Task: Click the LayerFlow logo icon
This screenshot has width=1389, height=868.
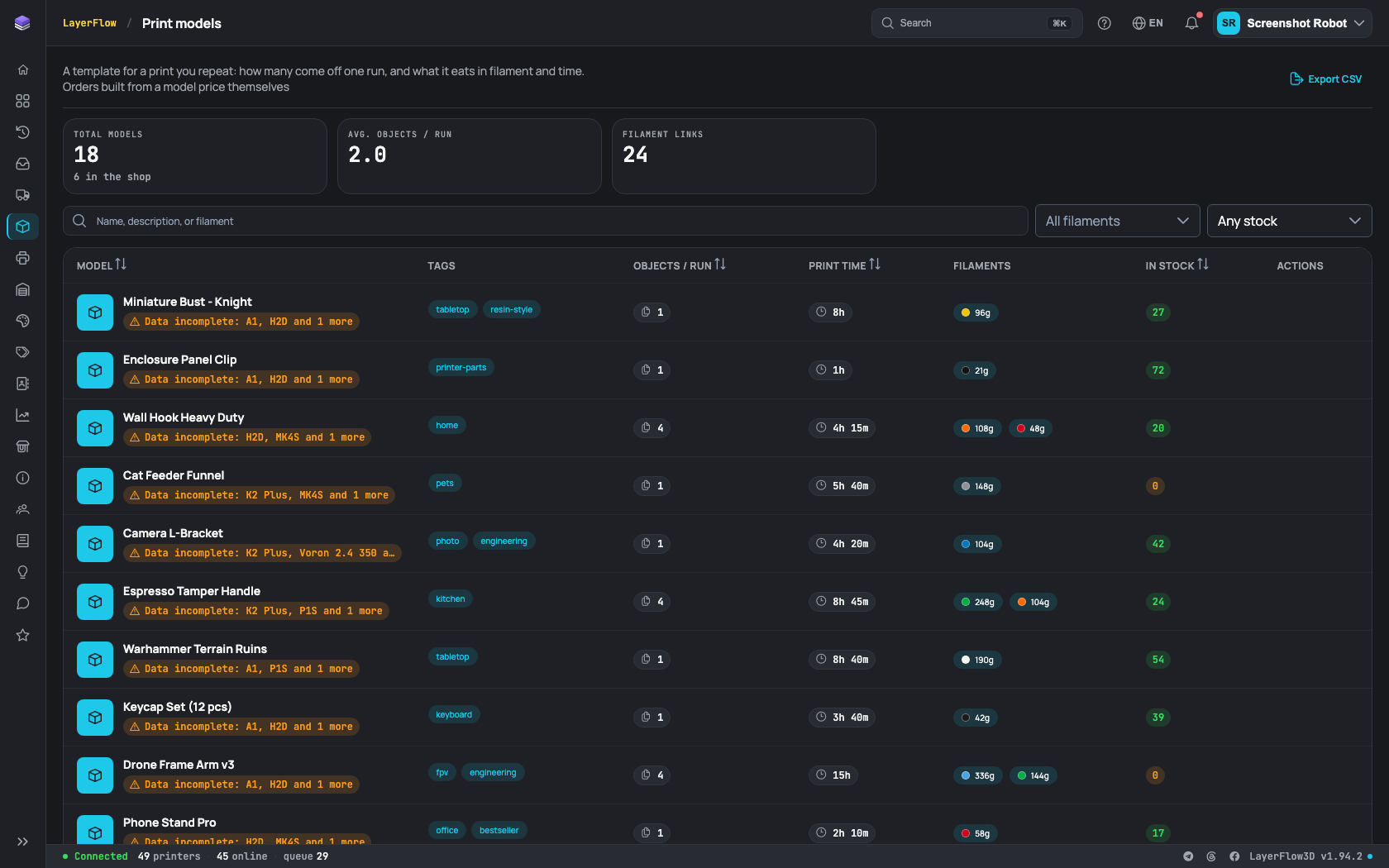Action: click(x=22, y=23)
